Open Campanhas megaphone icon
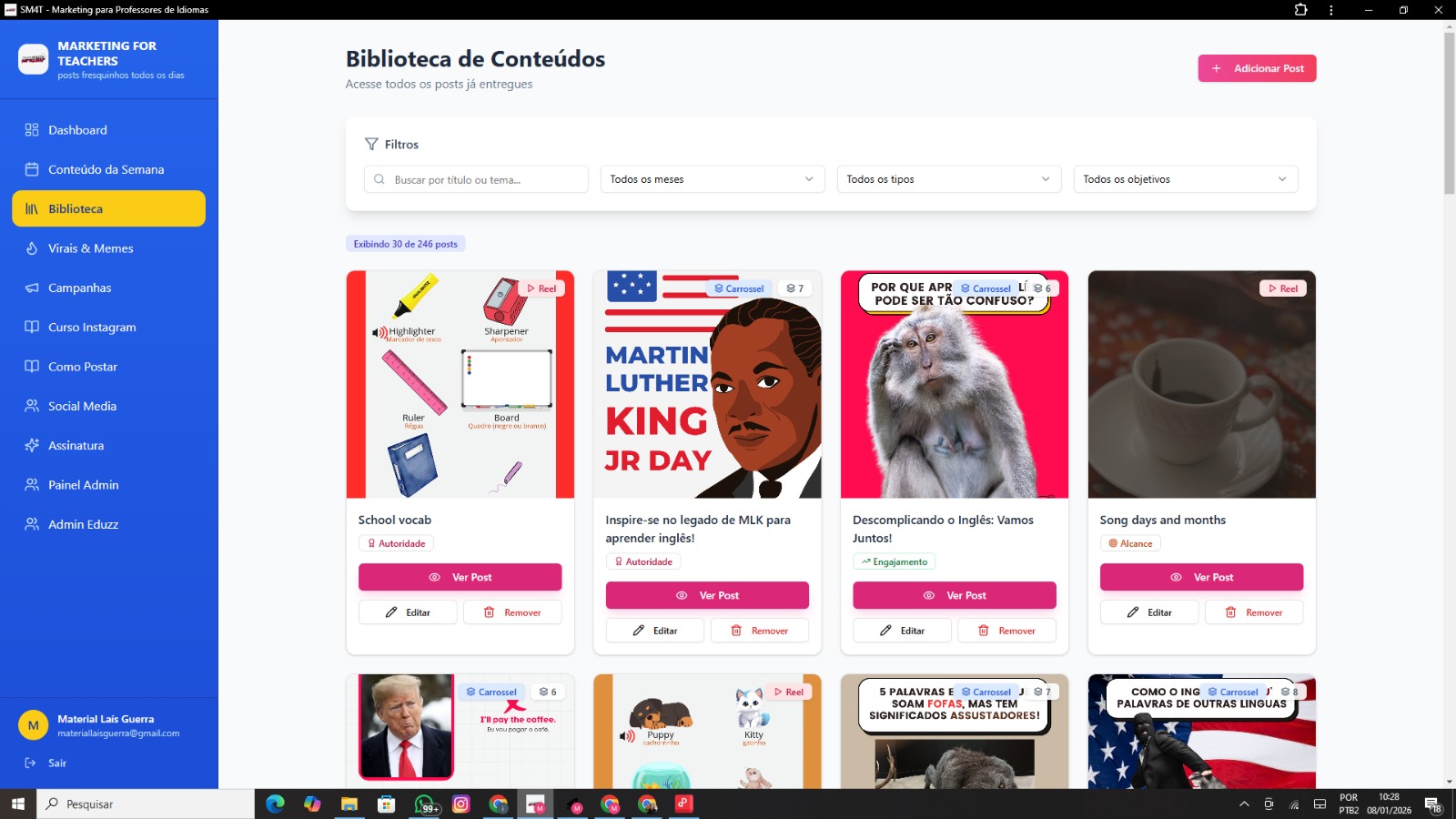 tap(32, 288)
